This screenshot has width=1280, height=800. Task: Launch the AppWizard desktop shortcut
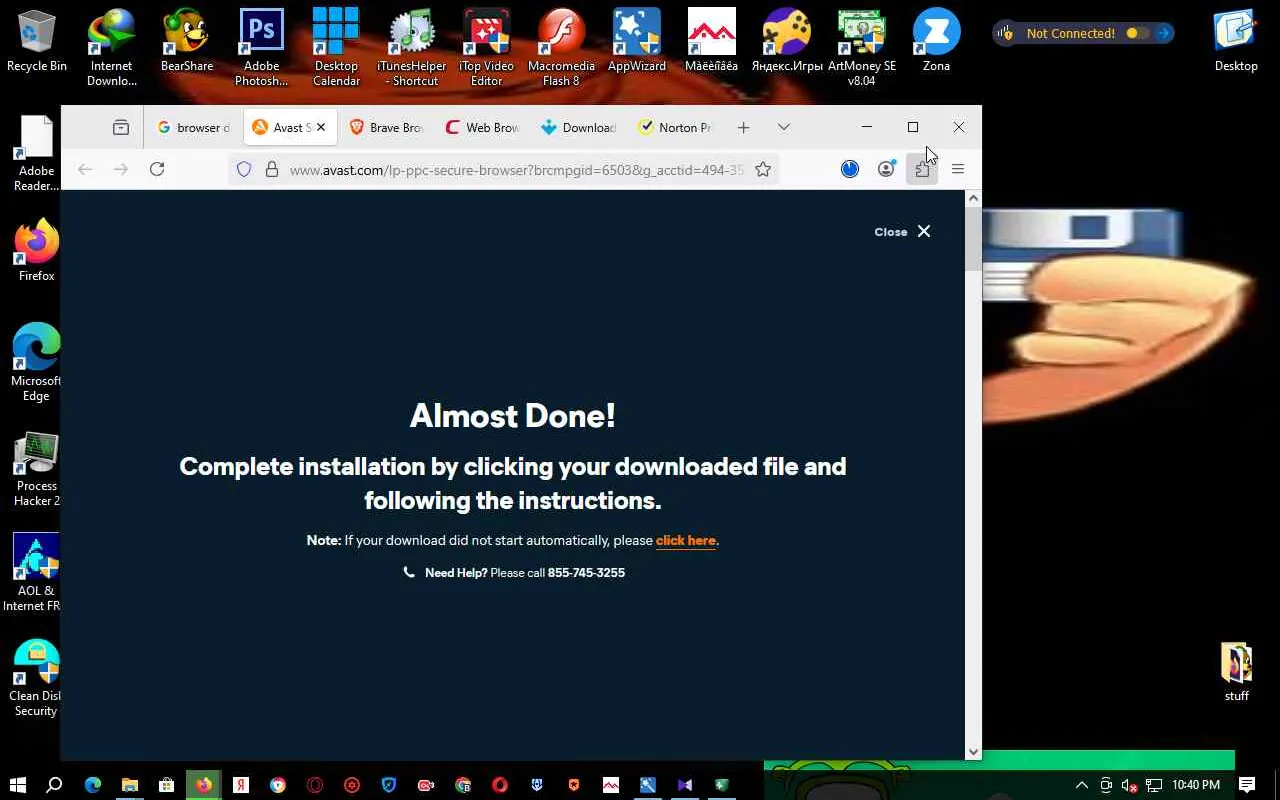pyautogui.click(x=637, y=41)
